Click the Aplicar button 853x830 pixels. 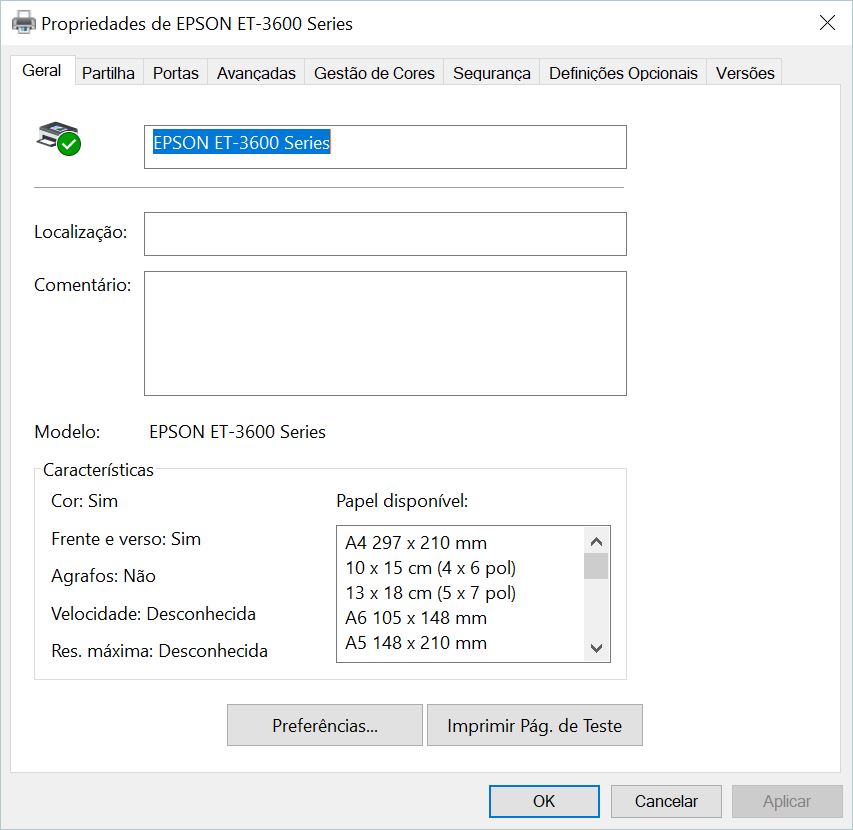point(787,801)
